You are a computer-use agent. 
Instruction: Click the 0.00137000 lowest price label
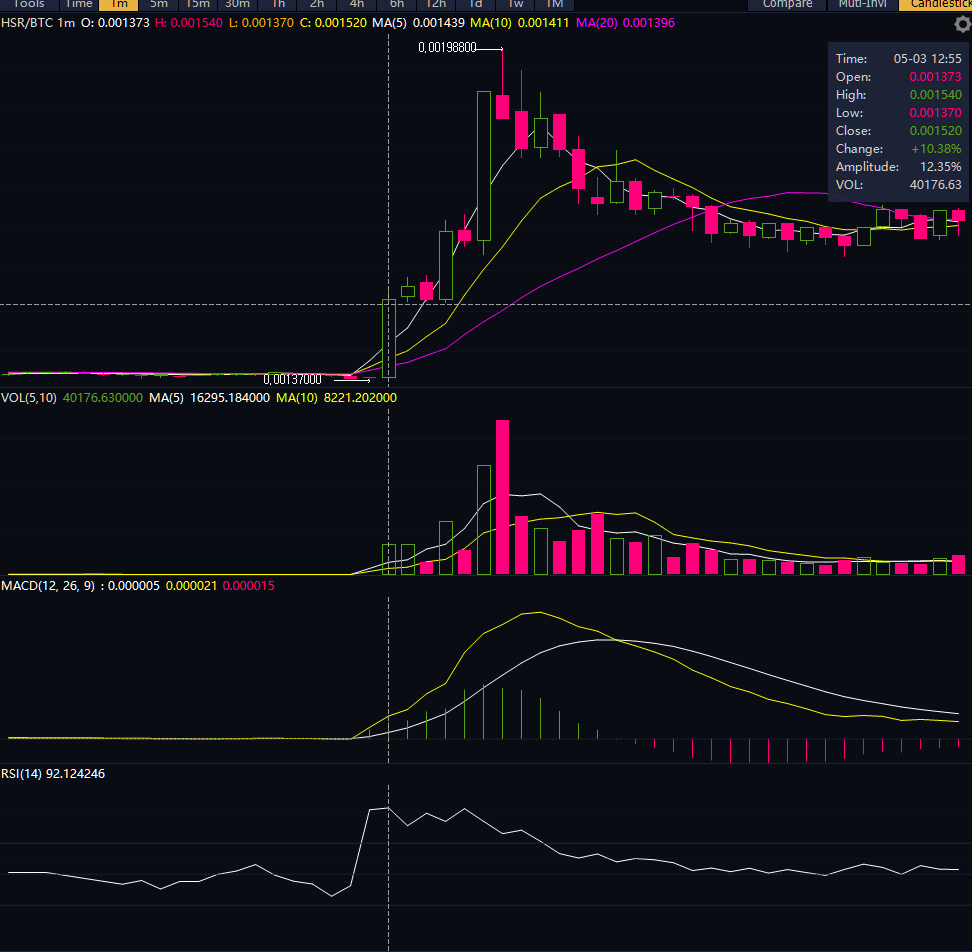[293, 379]
